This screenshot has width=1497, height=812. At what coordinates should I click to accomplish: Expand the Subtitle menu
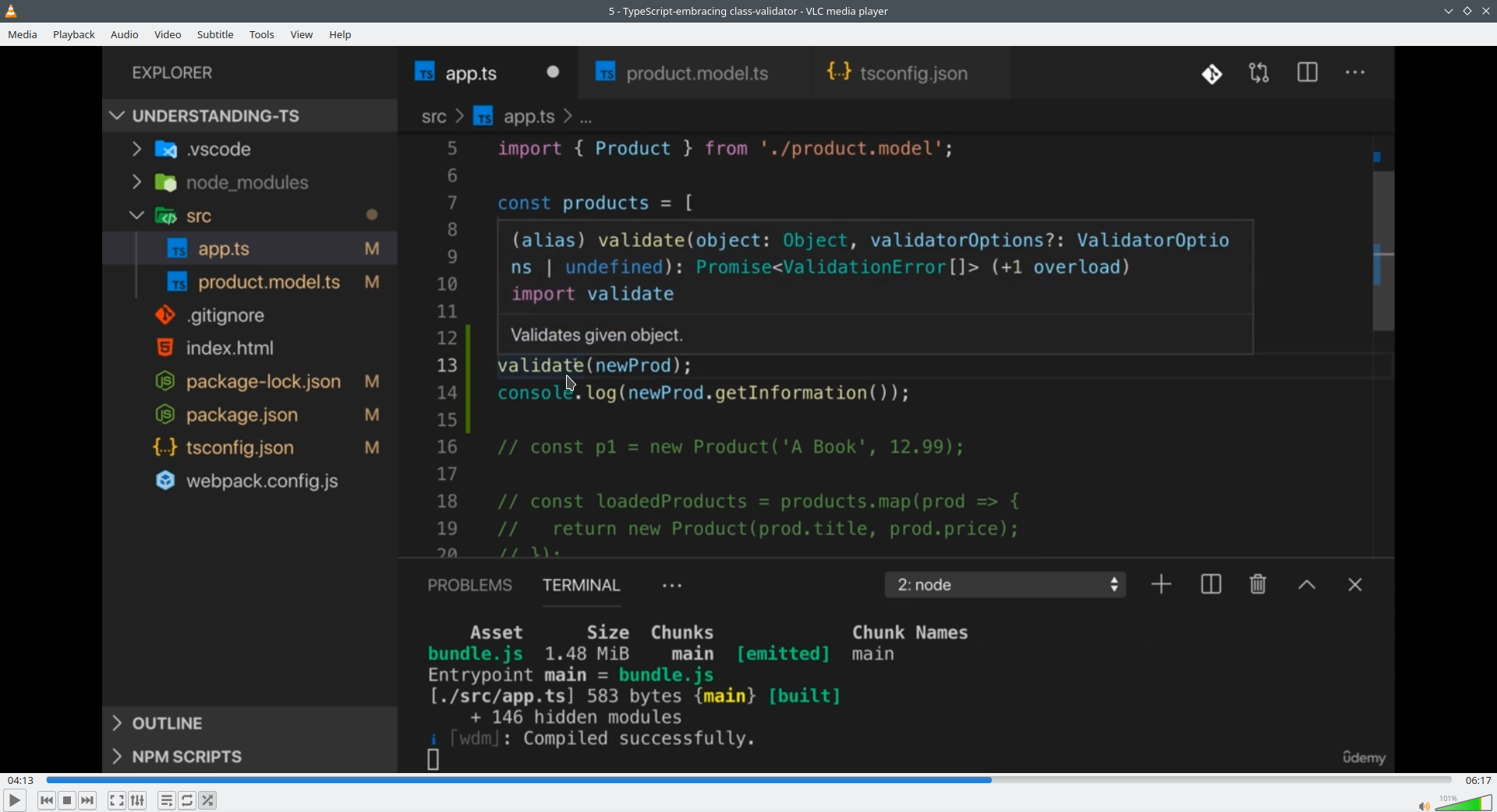coord(215,35)
